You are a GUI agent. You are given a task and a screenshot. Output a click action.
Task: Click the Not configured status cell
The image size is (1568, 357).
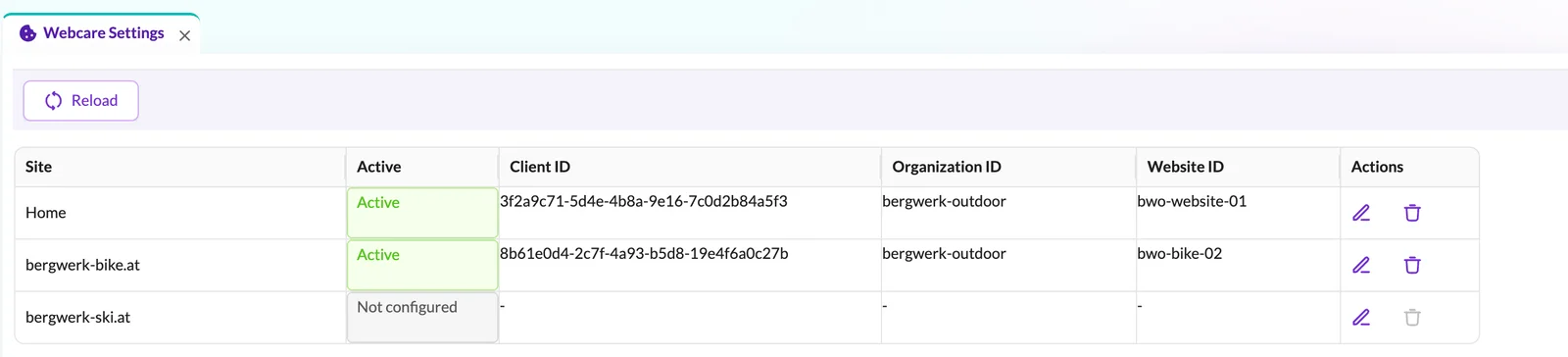click(422, 317)
